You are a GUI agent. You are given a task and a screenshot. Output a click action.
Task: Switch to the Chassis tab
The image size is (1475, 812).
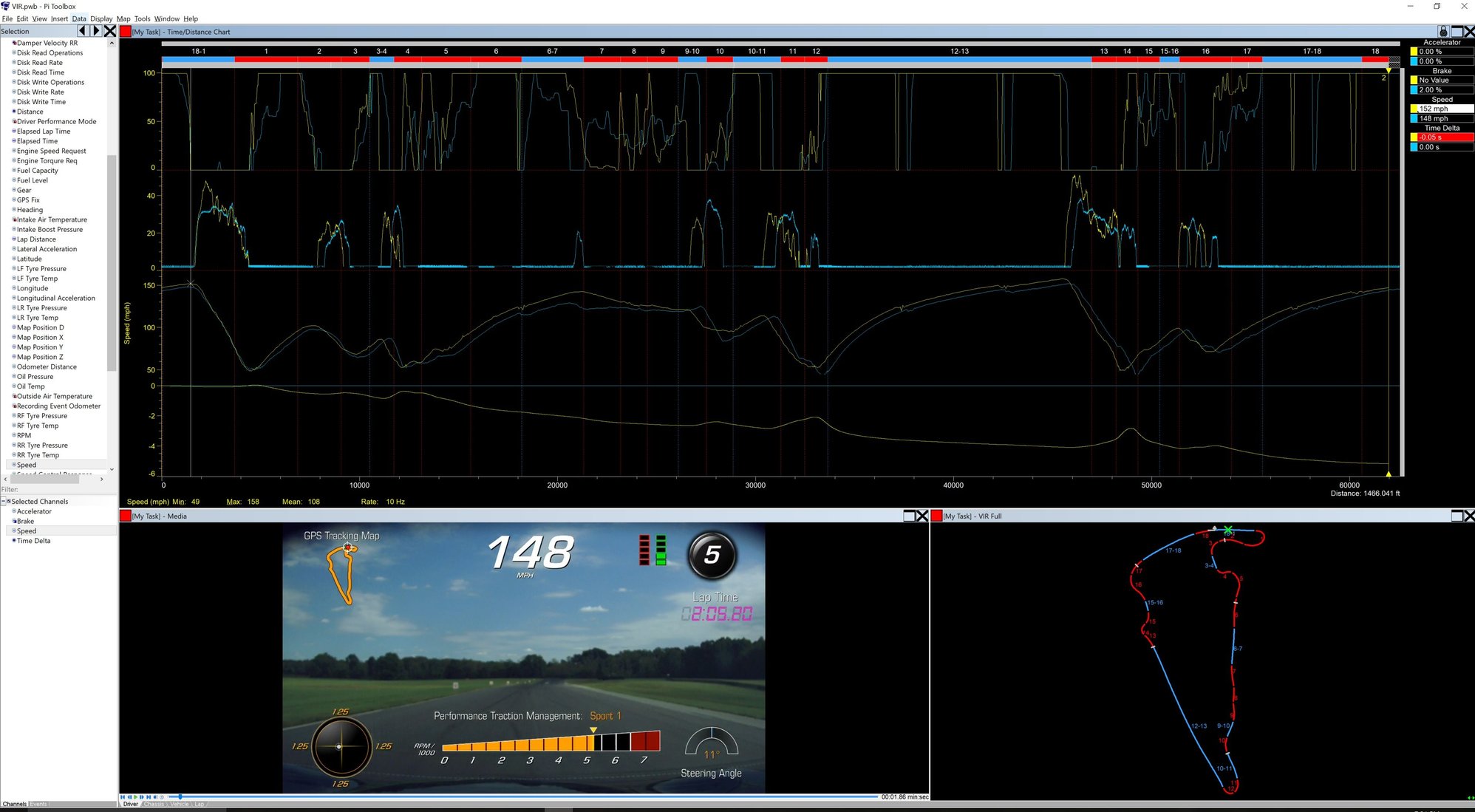click(x=153, y=804)
